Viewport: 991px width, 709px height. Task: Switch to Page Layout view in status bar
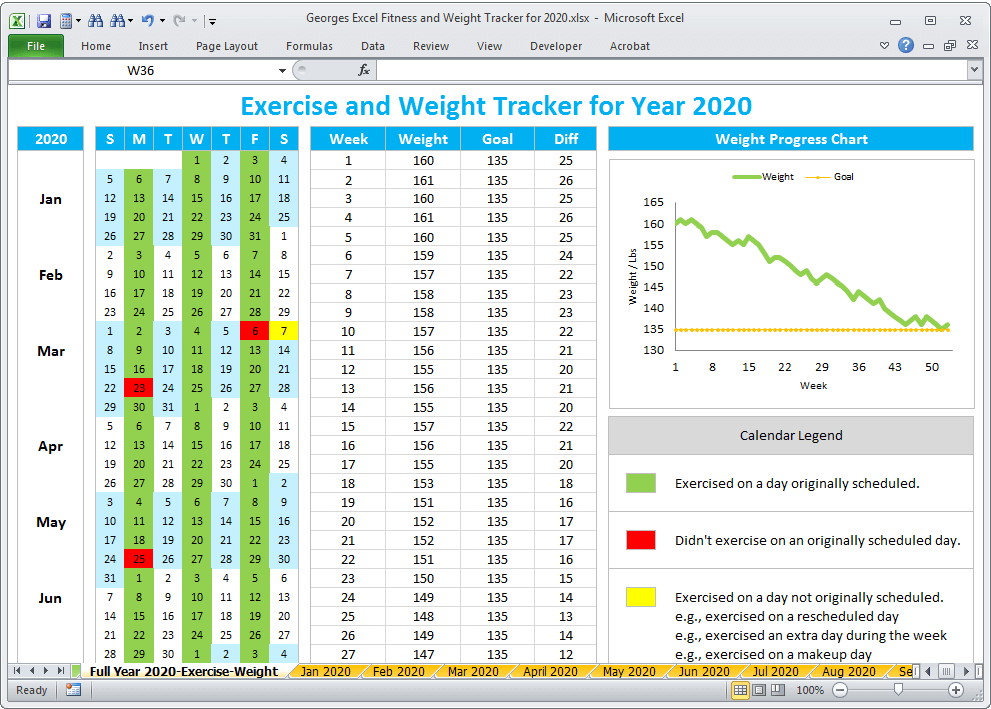pos(758,690)
